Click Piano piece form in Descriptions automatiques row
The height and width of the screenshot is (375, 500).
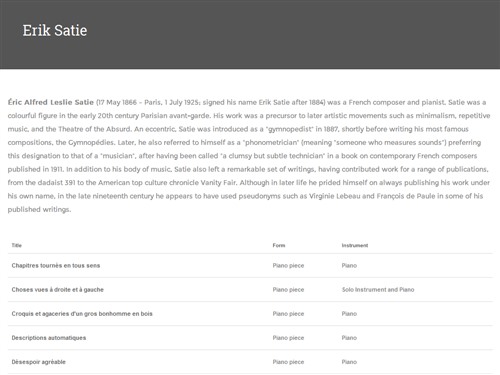288,338
